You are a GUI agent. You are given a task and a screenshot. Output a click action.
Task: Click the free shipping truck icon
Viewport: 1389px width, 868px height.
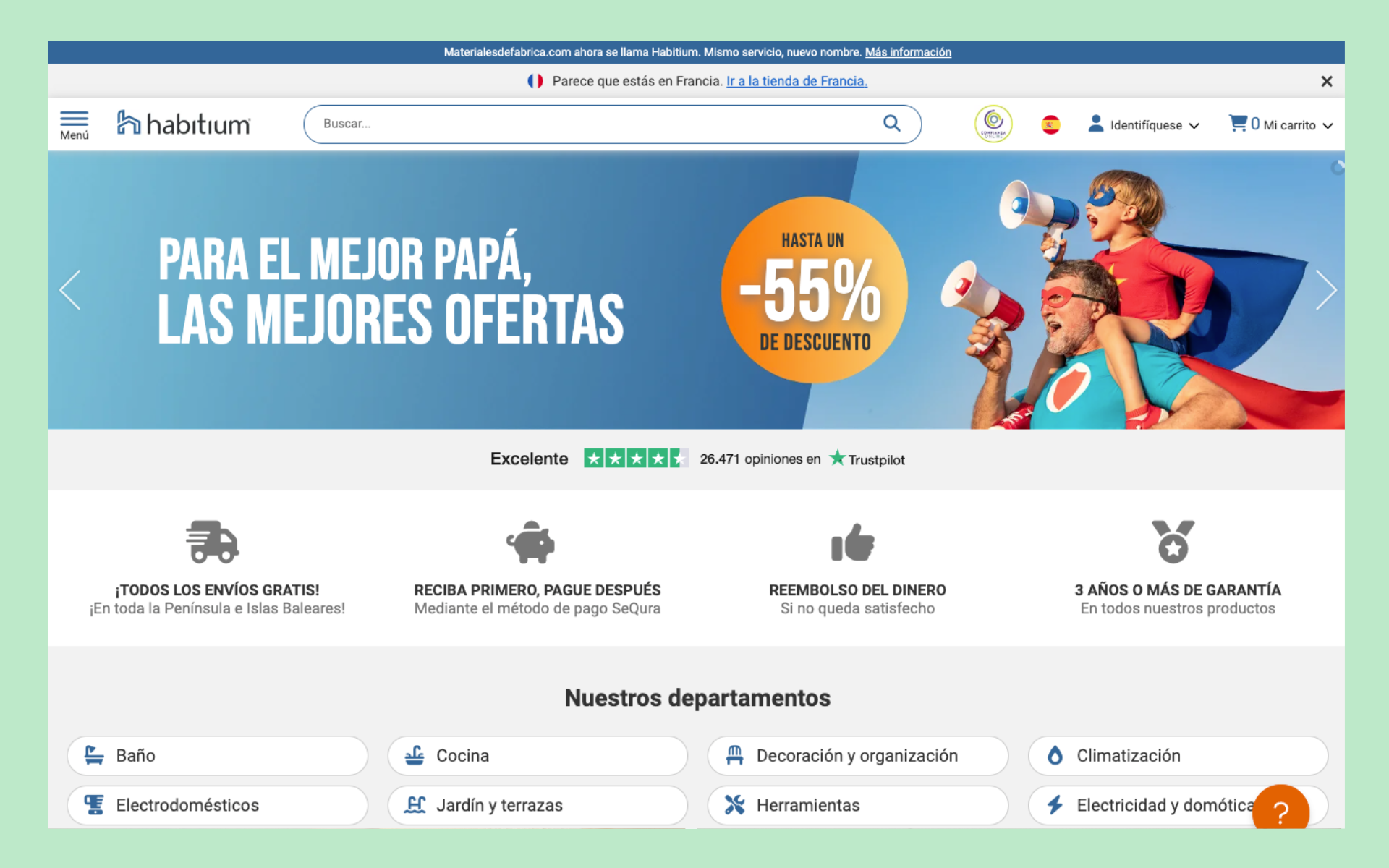coord(212,542)
